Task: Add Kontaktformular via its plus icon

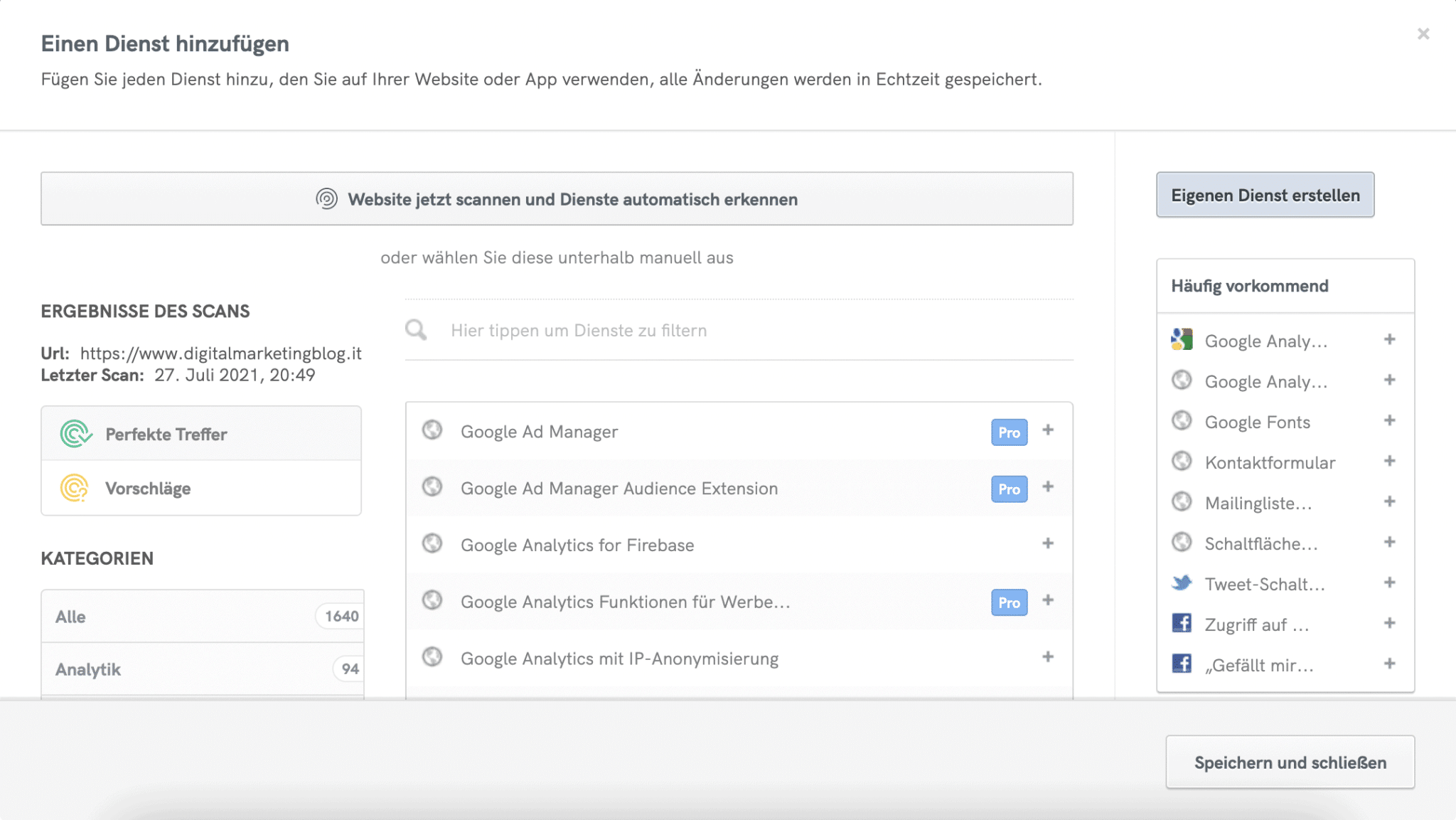Action: tap(1390, 462)
